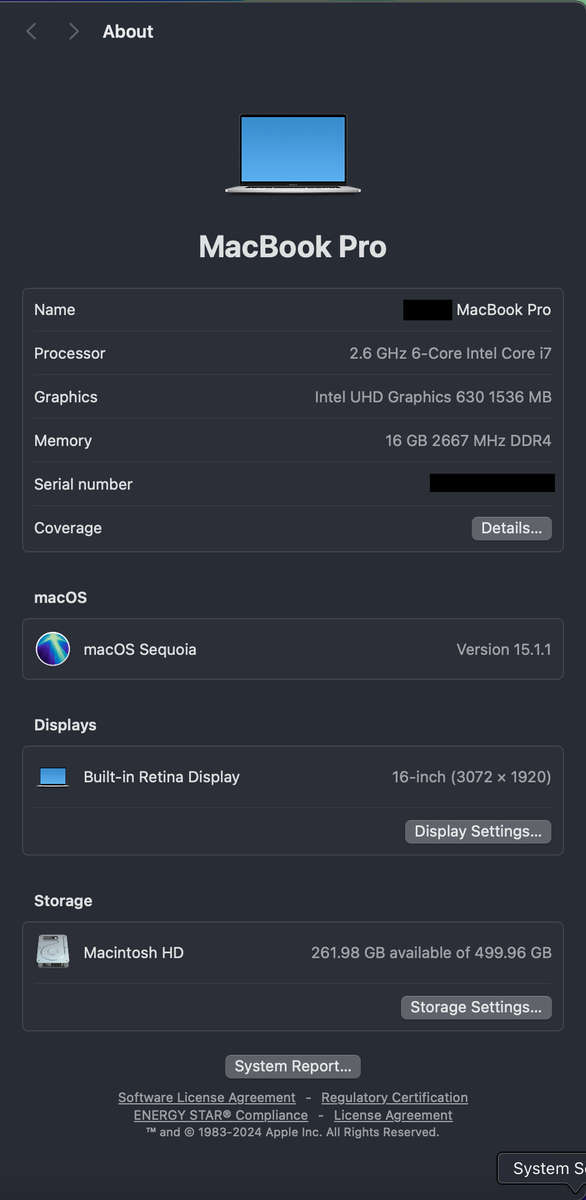The width and height of the screenshot is (586, 1200).
Task: Click the Built-in Retina Display icon
Action: click(x=52, y=776)
